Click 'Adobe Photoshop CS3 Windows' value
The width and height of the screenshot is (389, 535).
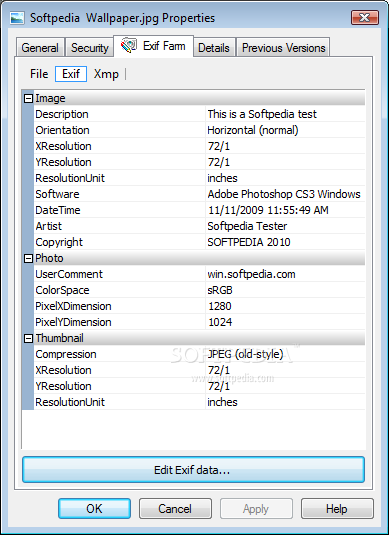(x=284, y=194)
